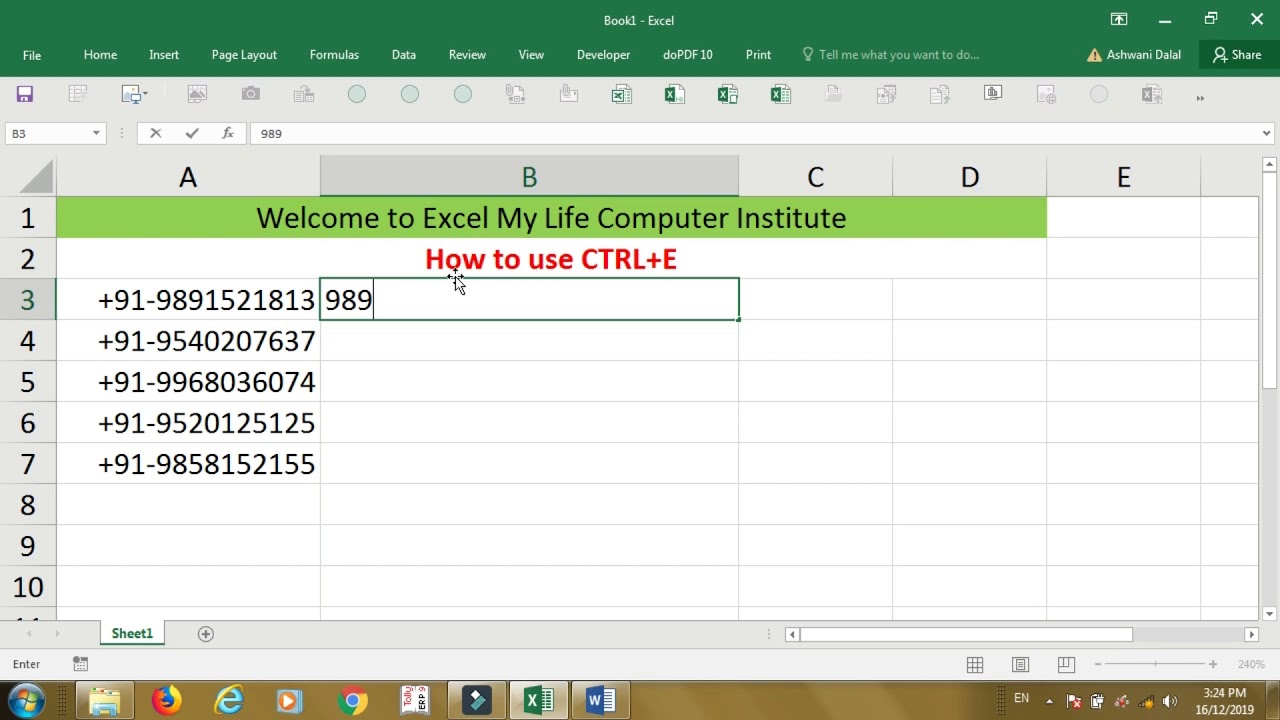
Task: Open Google Chrome from the taskbar
Action: (352, 700)
